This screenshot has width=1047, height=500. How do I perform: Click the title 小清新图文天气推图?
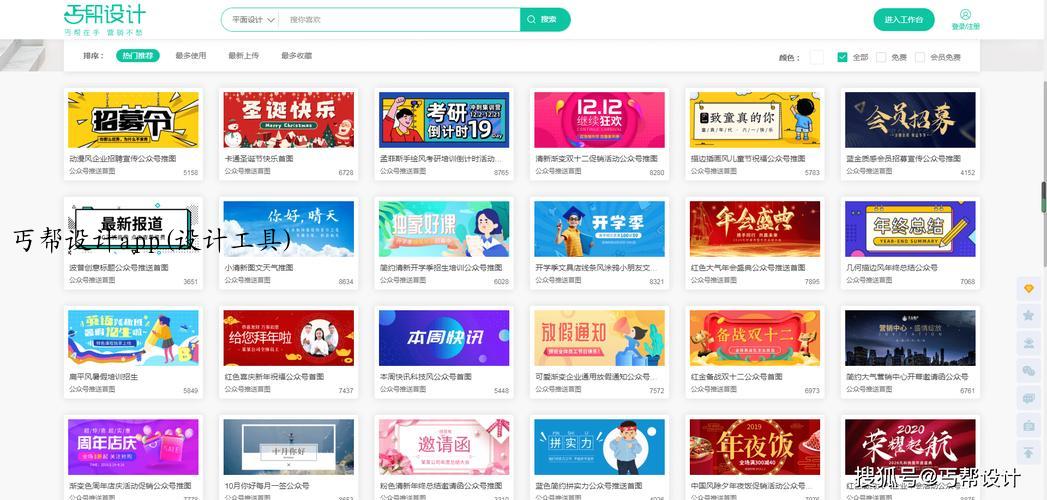(x=259, y=268)
